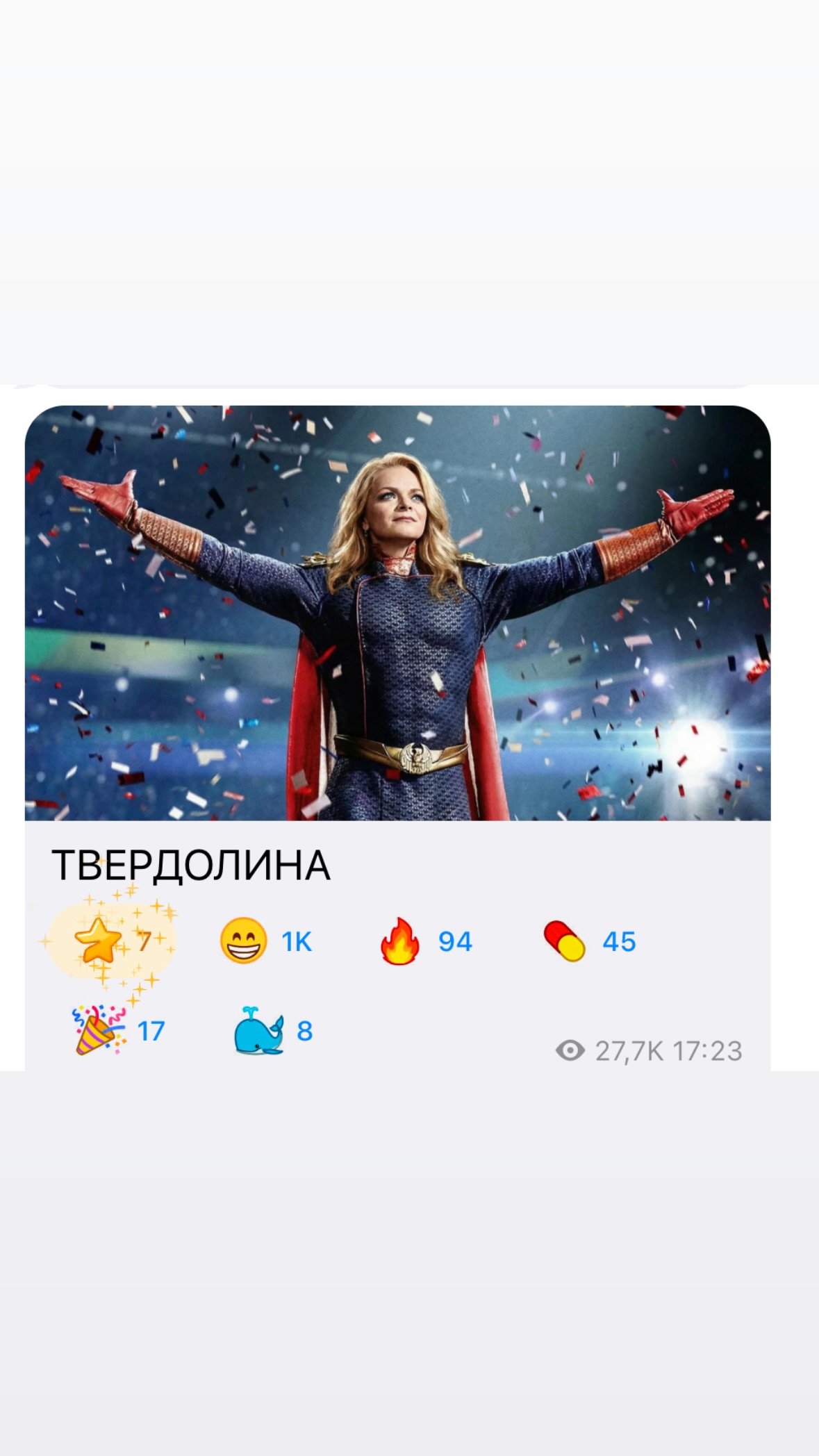
Task: React with the fire emoji
Action: pyautogui.click(x=400, y=941)
